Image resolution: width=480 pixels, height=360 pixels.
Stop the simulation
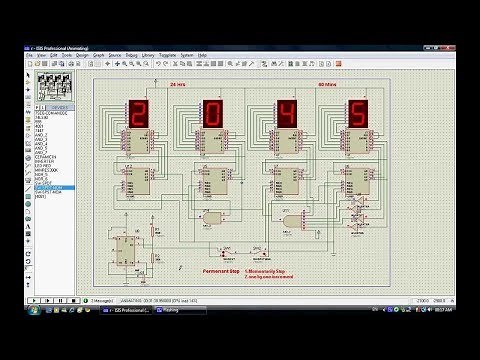pos(74,300)
